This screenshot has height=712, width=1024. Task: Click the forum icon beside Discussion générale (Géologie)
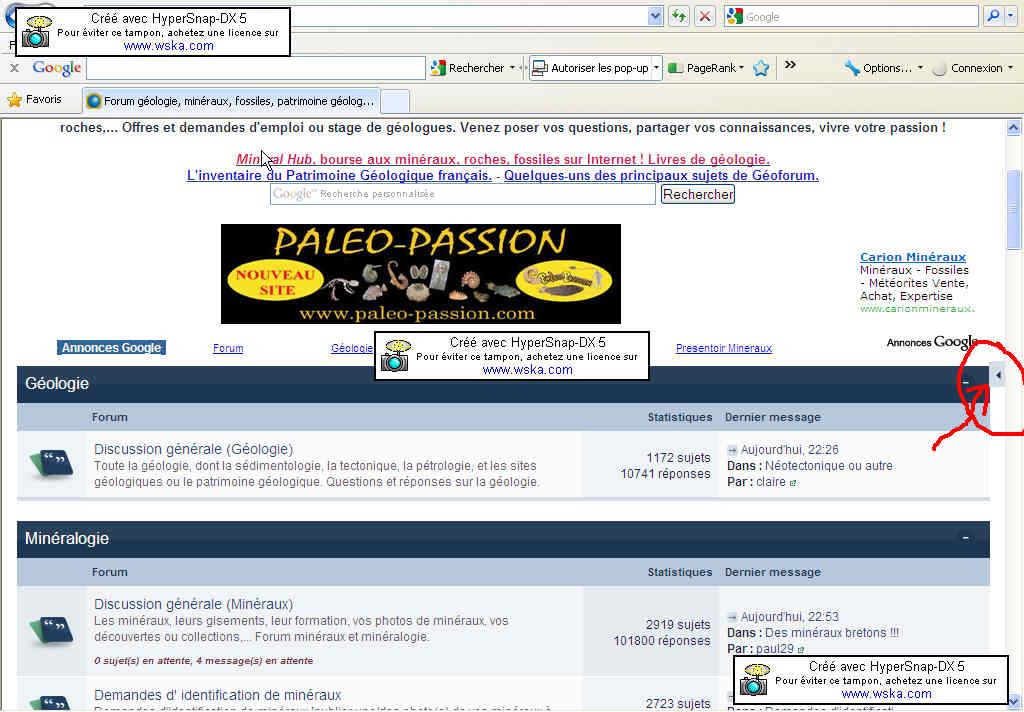[x=51, y=464]
